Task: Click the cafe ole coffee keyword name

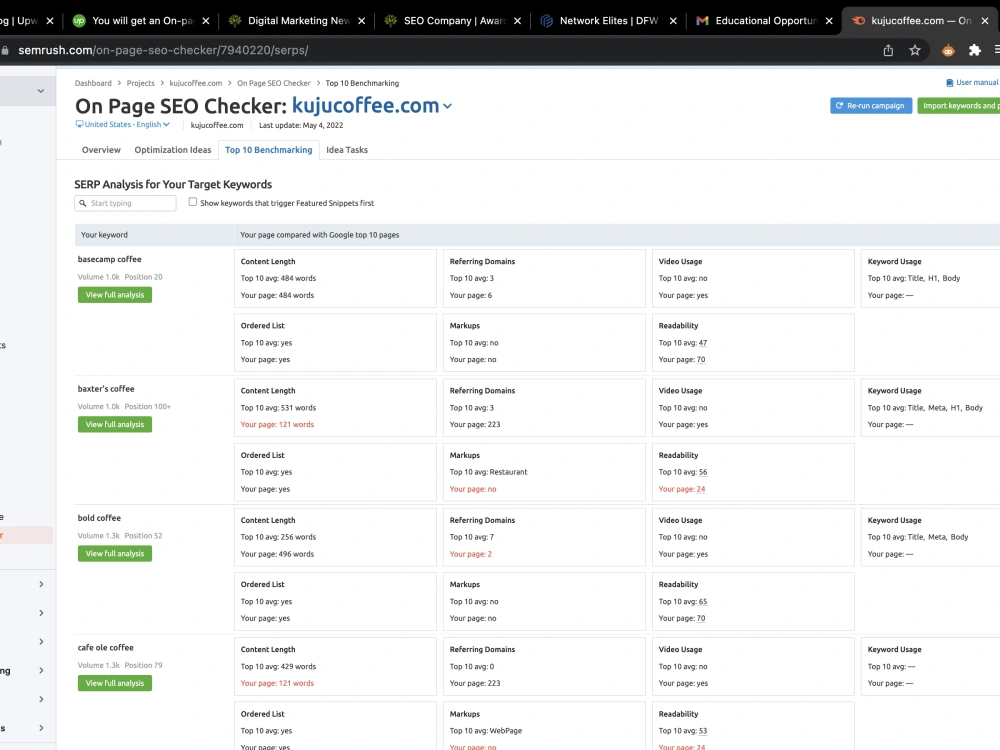Action: [106, 648]
